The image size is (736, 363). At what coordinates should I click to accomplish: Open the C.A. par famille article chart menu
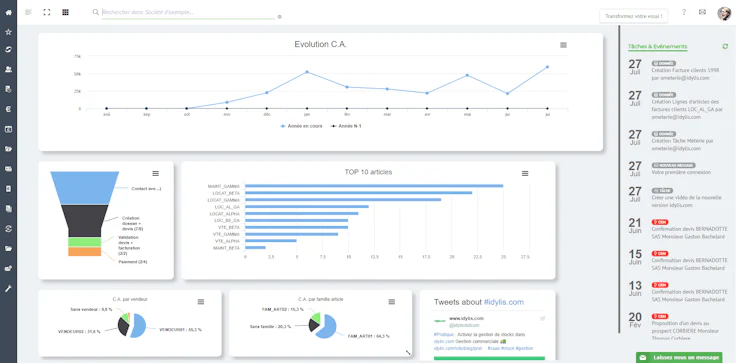[392, 301]
